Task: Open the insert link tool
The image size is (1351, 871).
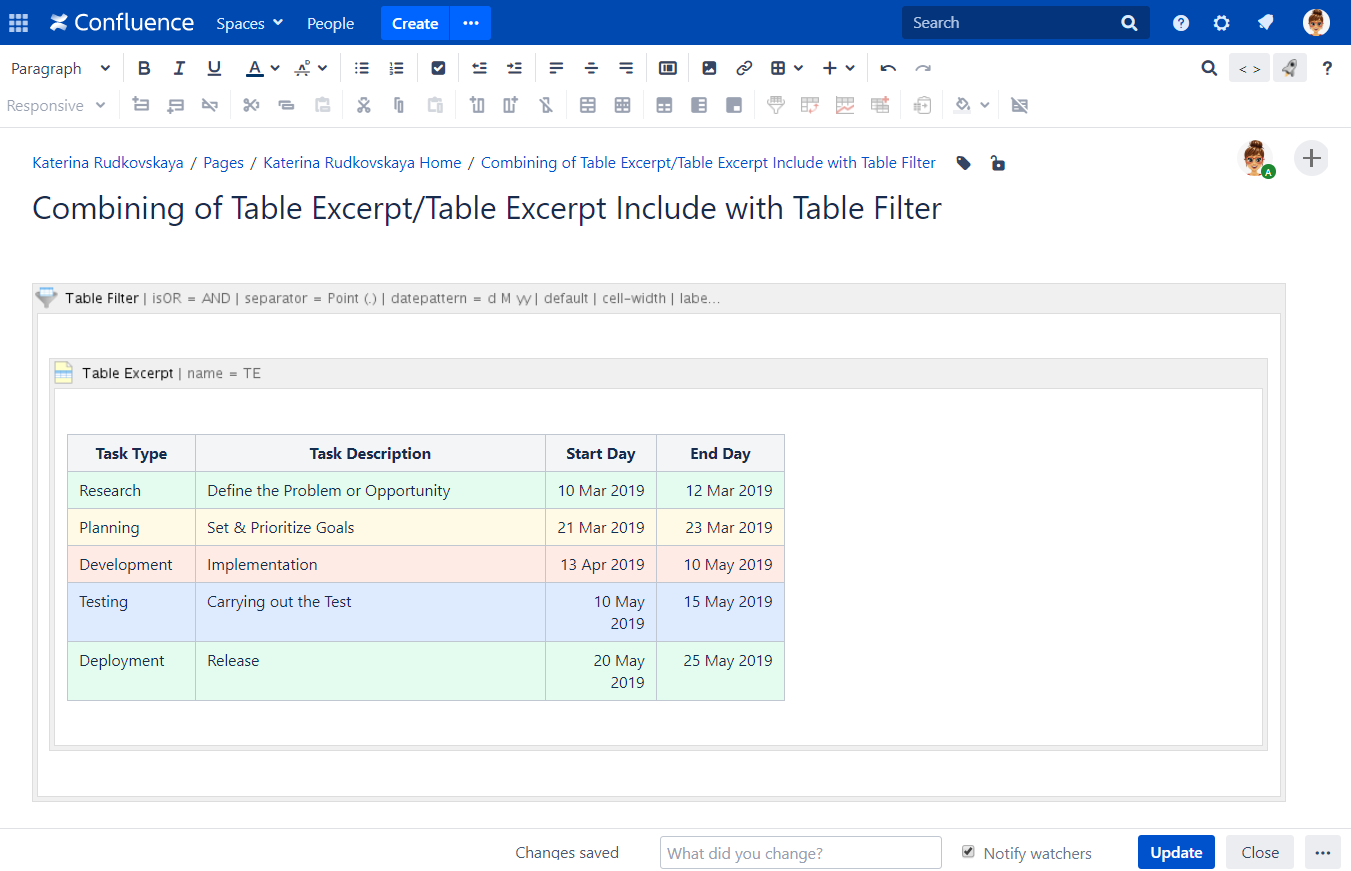Action: [x=744, y=68]
